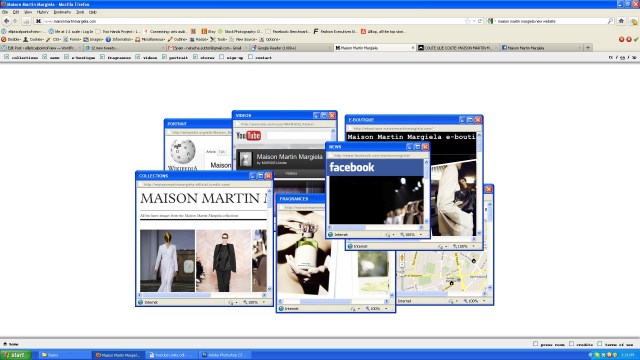Open the Disable developer toolbar item
Screen dimensions: 640x360
coord(11,40)
